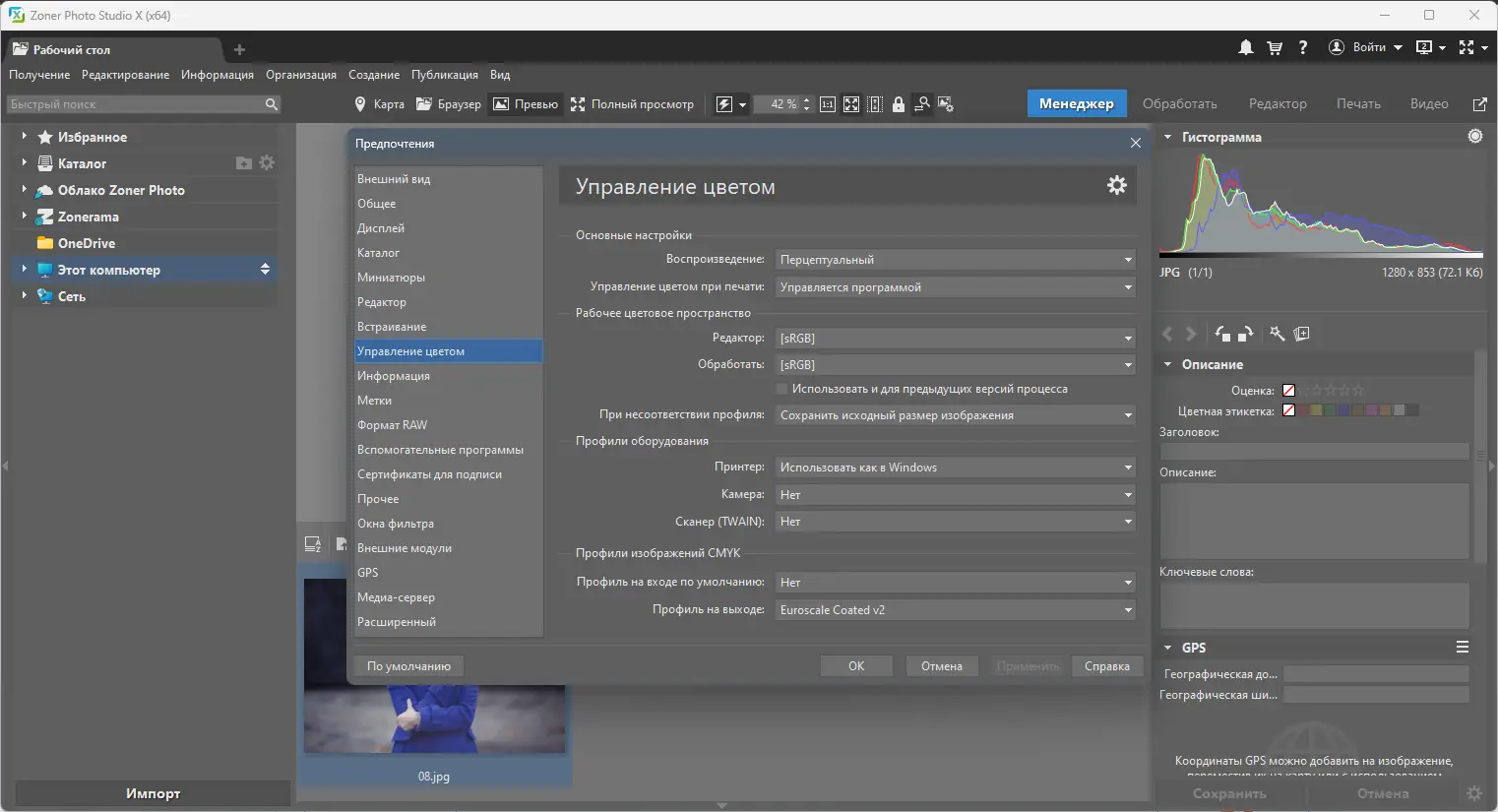
Task: Click the gear icon in Управление цветом header
Action: click(x=1116, y=185)
